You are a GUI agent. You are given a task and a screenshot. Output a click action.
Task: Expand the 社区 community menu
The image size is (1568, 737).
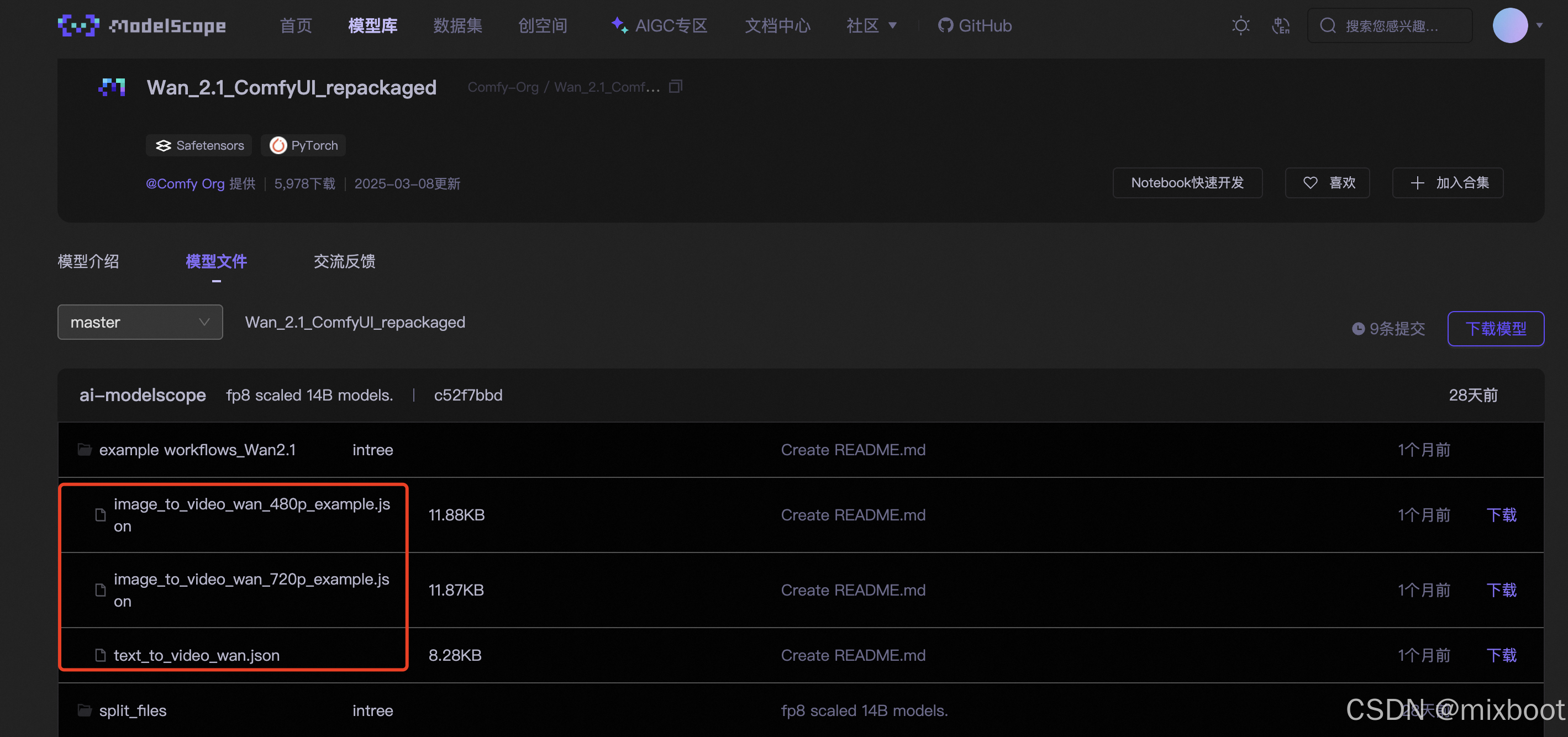(871, 25)
